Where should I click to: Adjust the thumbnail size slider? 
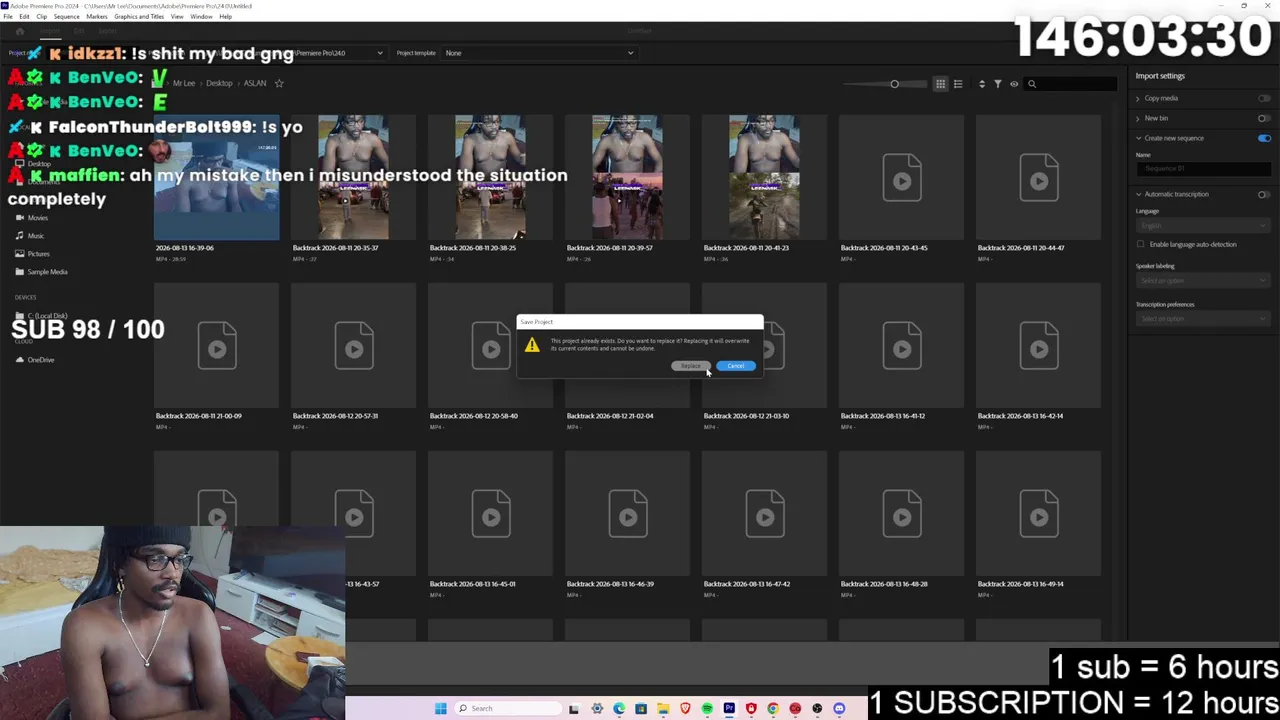(x=894, y=84)
